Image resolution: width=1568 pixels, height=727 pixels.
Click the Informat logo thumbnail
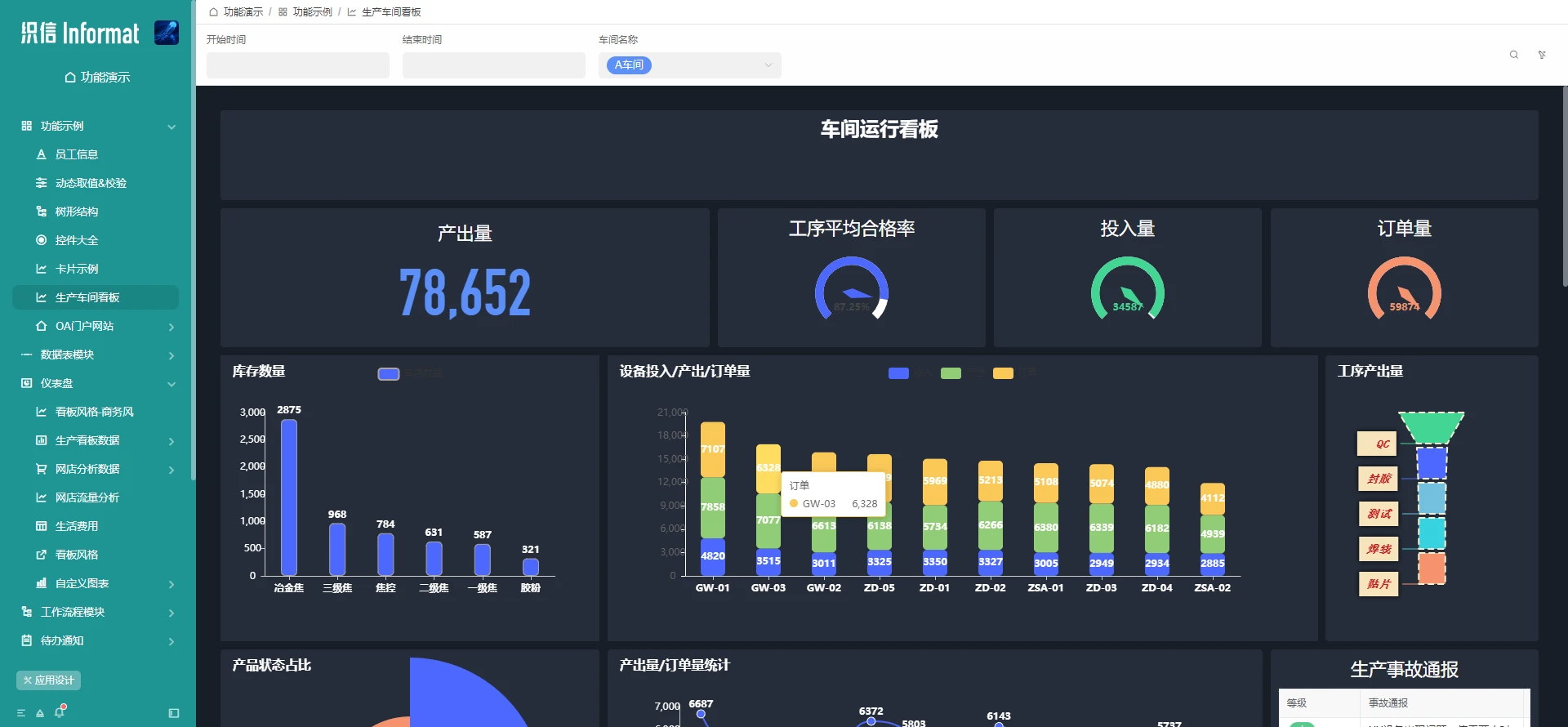pyautogui.click(x=167, y=33)
